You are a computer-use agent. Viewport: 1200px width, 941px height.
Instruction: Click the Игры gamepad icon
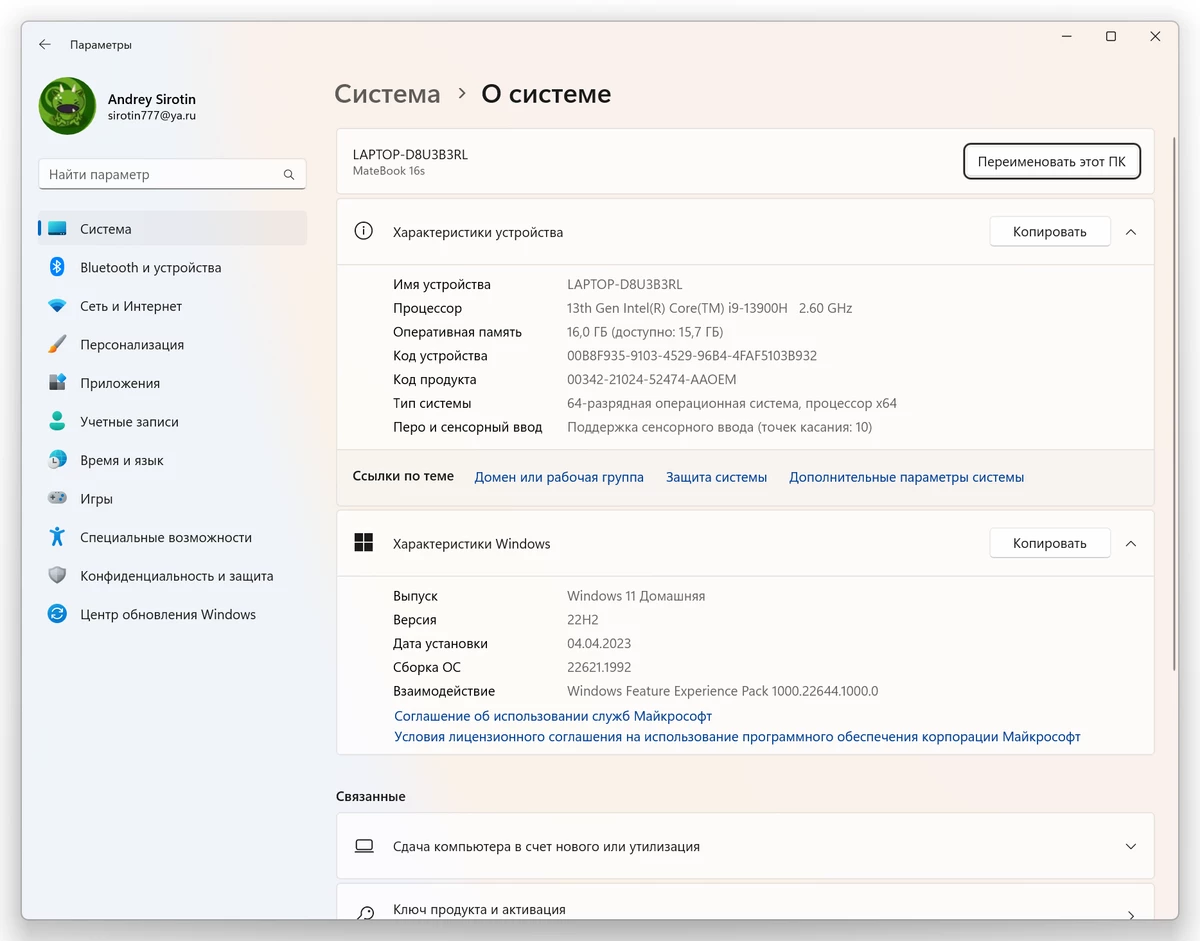(57, 498)
